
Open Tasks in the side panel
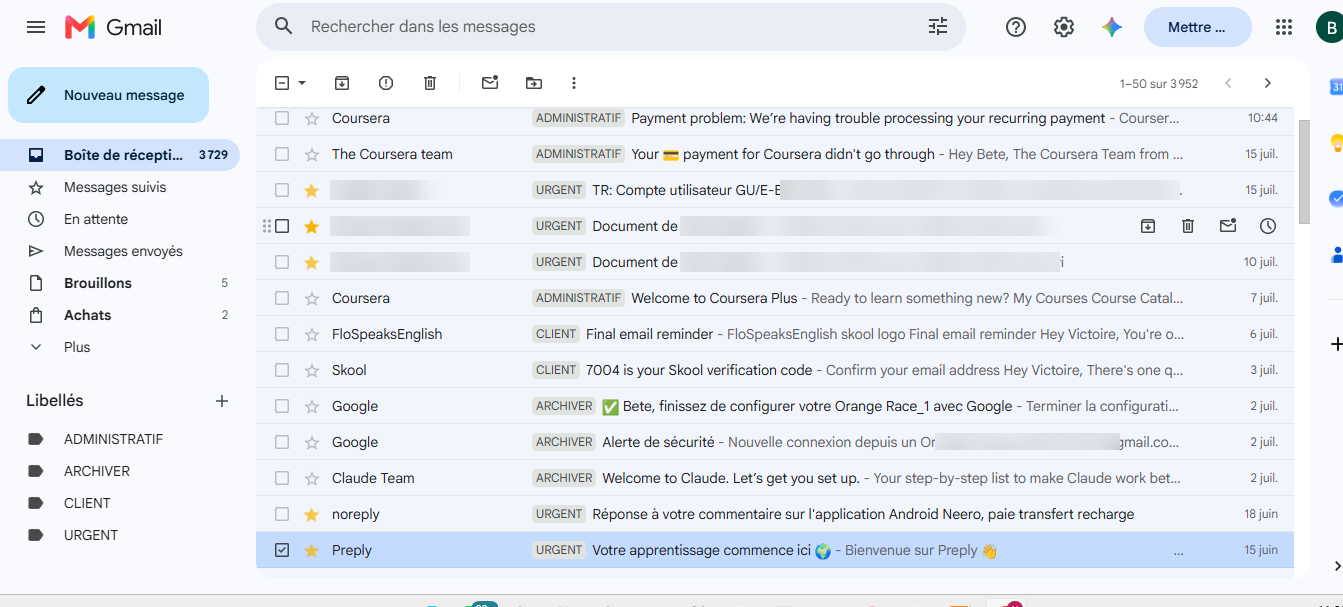[1336, 199]
